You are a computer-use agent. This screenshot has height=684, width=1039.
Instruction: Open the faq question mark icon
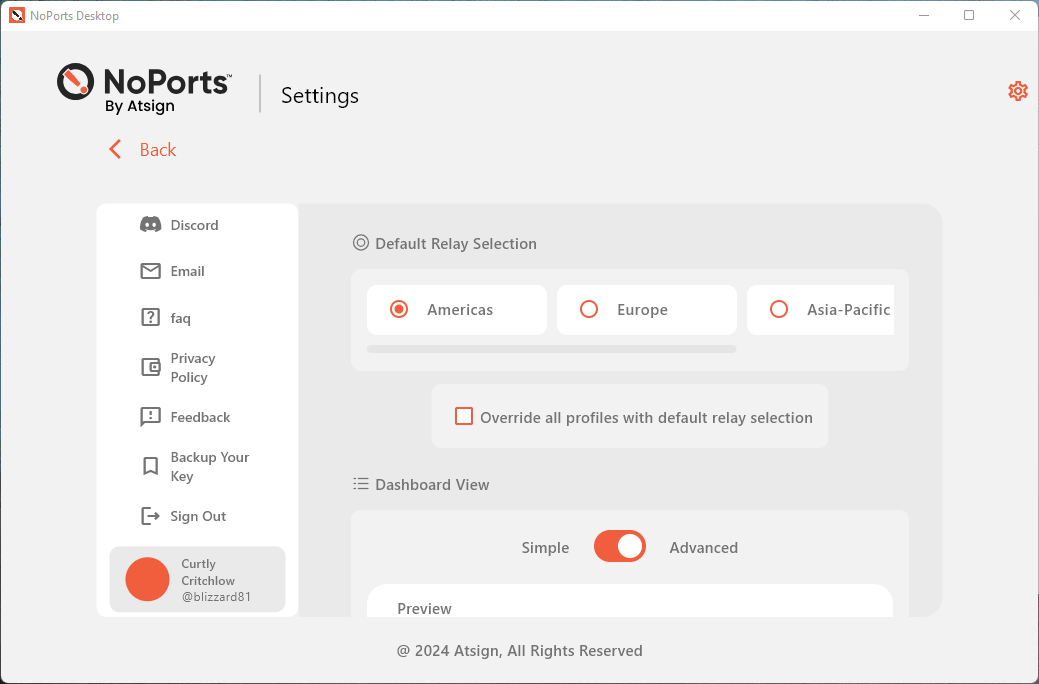[151, 318]
